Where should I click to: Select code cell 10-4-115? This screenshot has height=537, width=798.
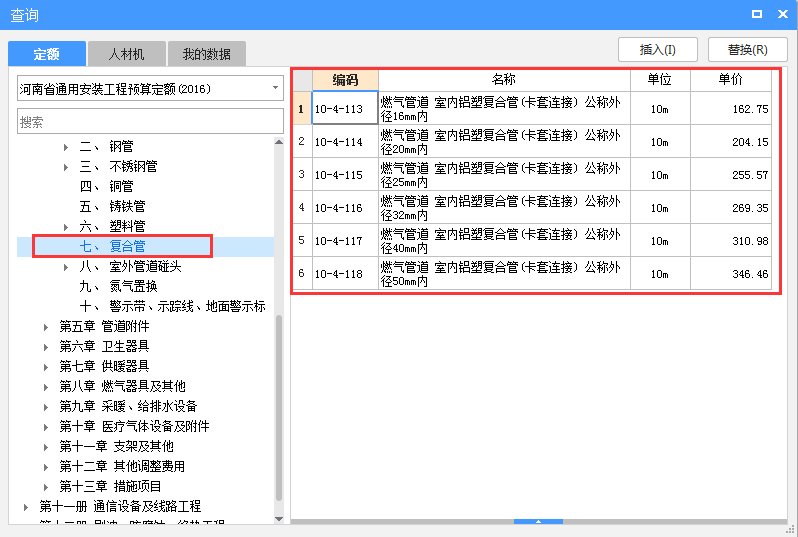pos(345,174)
